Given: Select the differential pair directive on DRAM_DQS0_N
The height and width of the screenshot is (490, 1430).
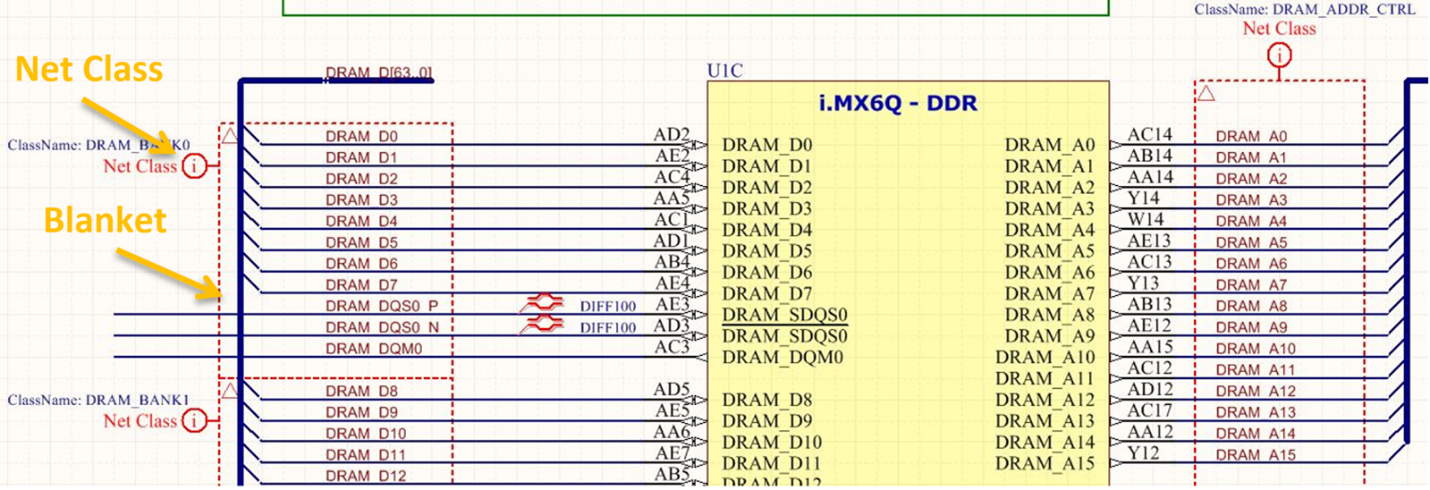Looking at the screenshot, I should coord(542,326).
